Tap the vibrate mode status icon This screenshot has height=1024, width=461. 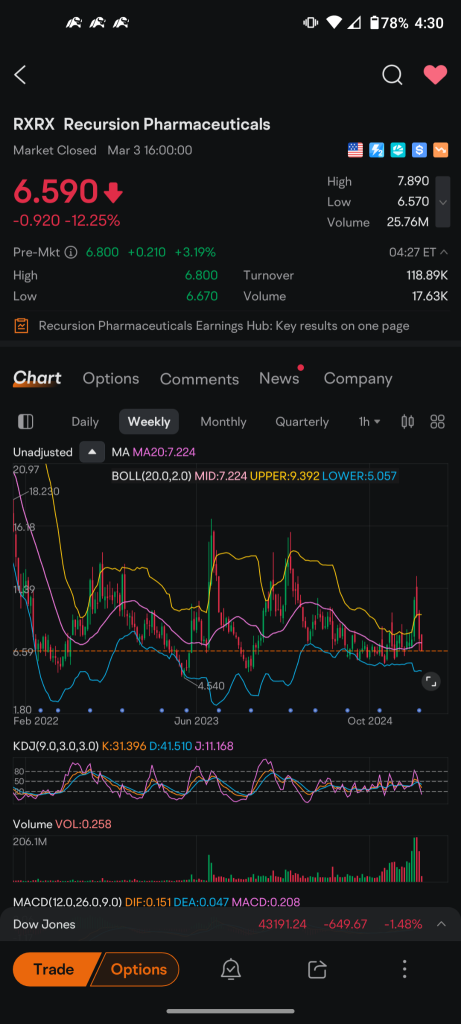pyautogui.click(x=310, y=23)
